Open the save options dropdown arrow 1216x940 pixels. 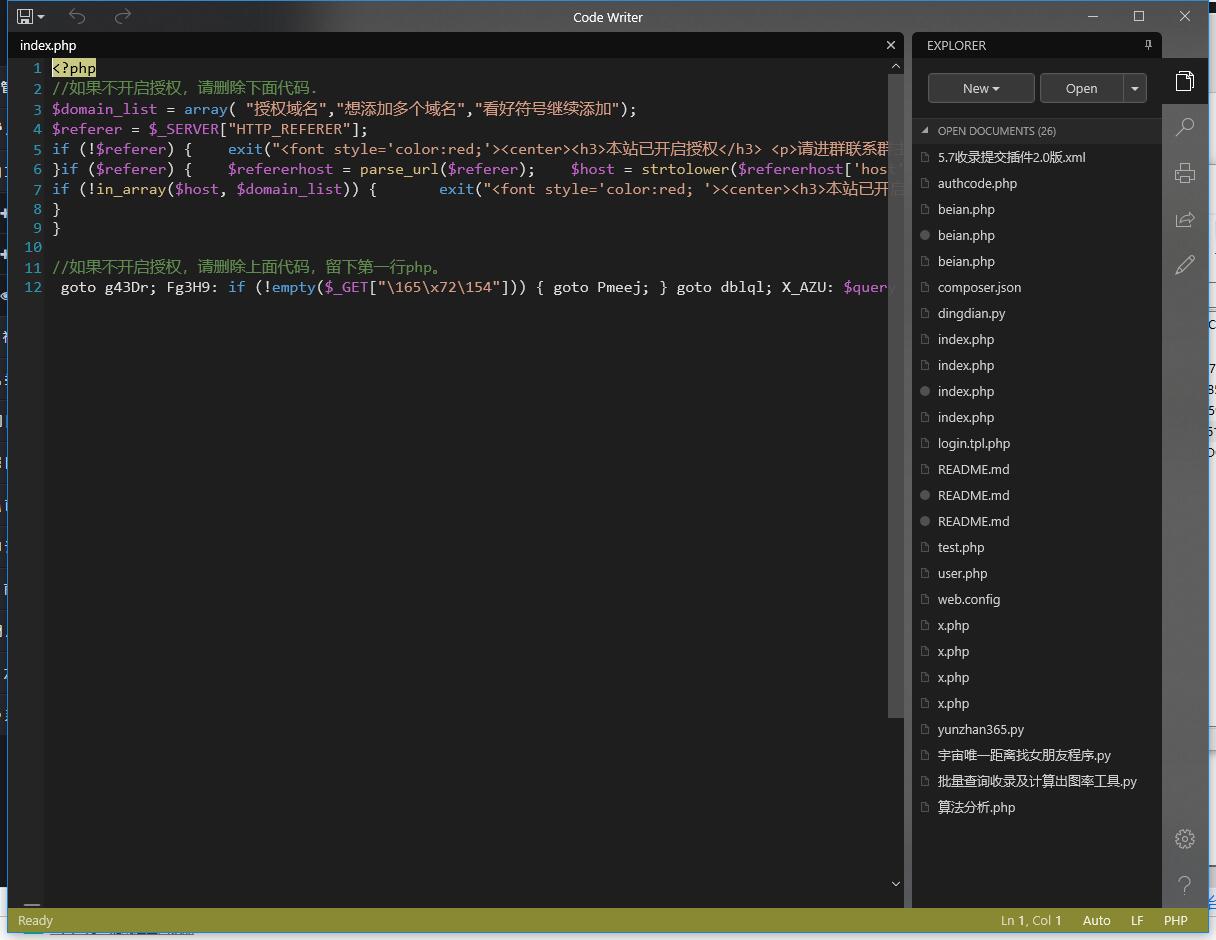pos(41,17)
